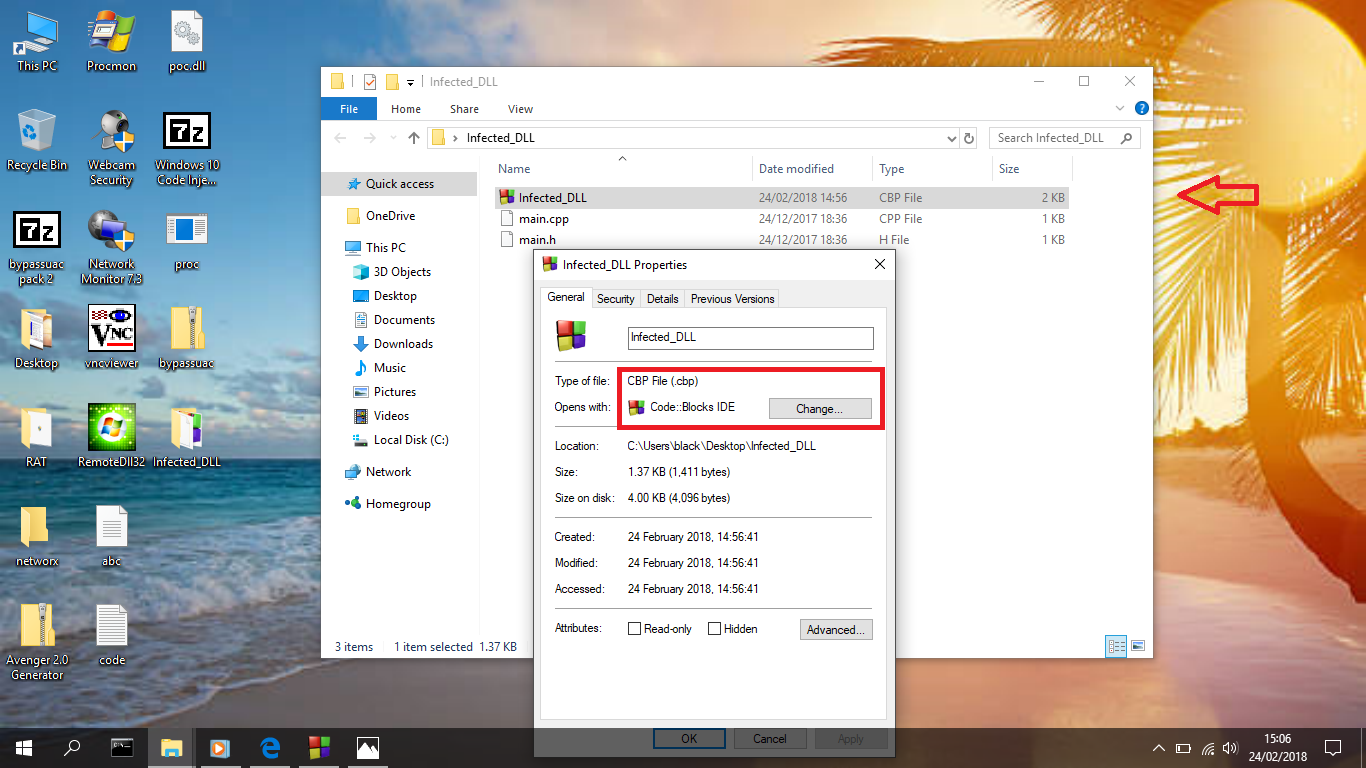Select Quick access in navigation pane
This screenshot has height=768, width=1366.
point(400,184)
